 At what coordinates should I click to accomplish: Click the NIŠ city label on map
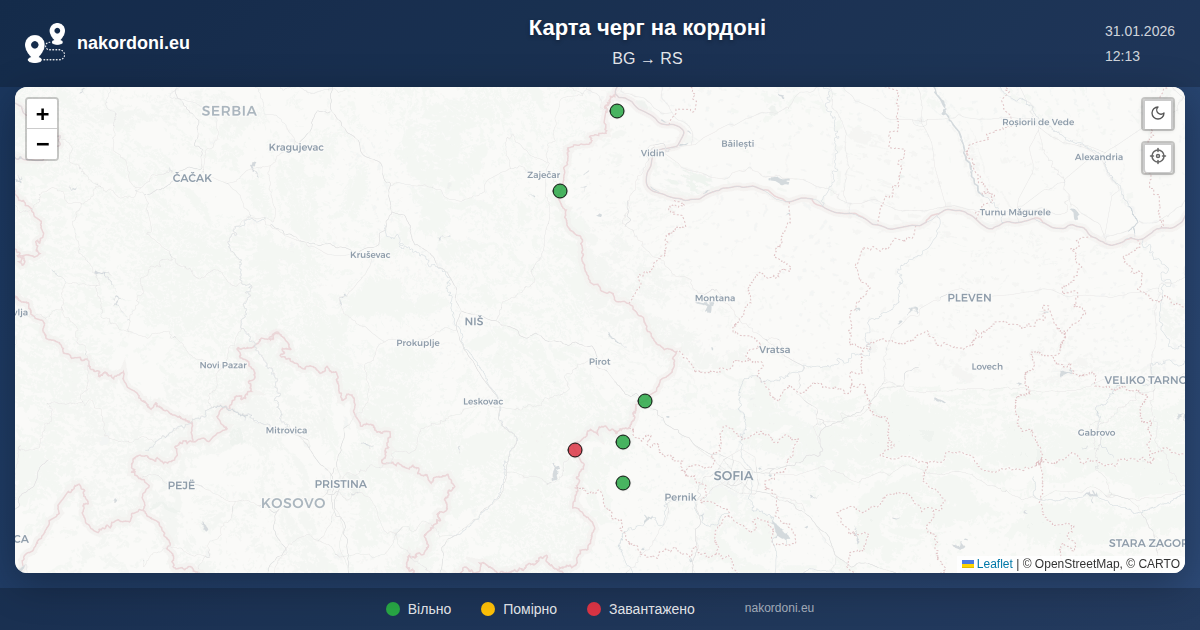474,321
